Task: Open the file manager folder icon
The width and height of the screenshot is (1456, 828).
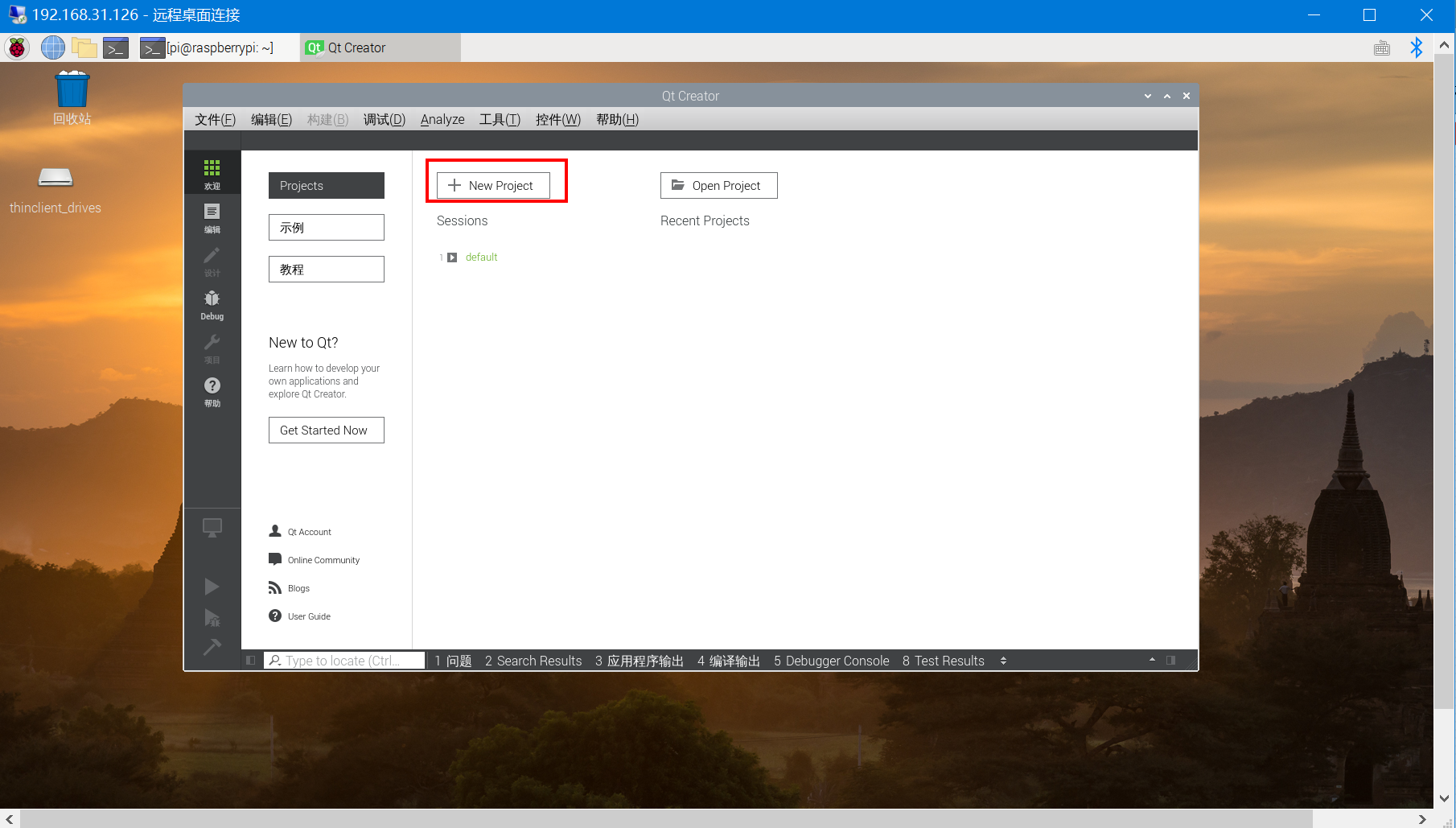Action: (x=84, y=47)
